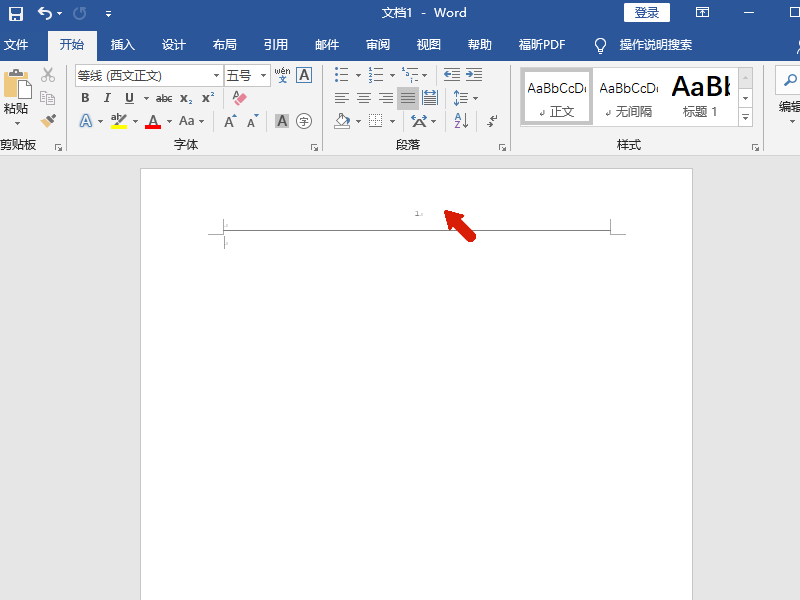800x600 pixels.
Task: Open multilevel list menu
Action: (414, 74)
